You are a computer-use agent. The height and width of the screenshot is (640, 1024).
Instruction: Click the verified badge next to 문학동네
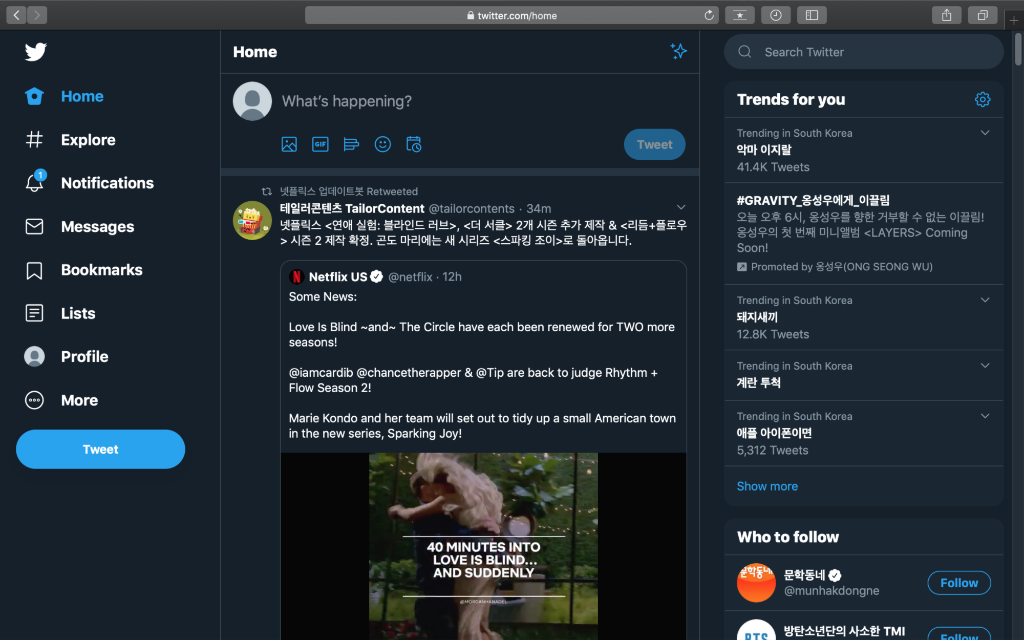835,575
